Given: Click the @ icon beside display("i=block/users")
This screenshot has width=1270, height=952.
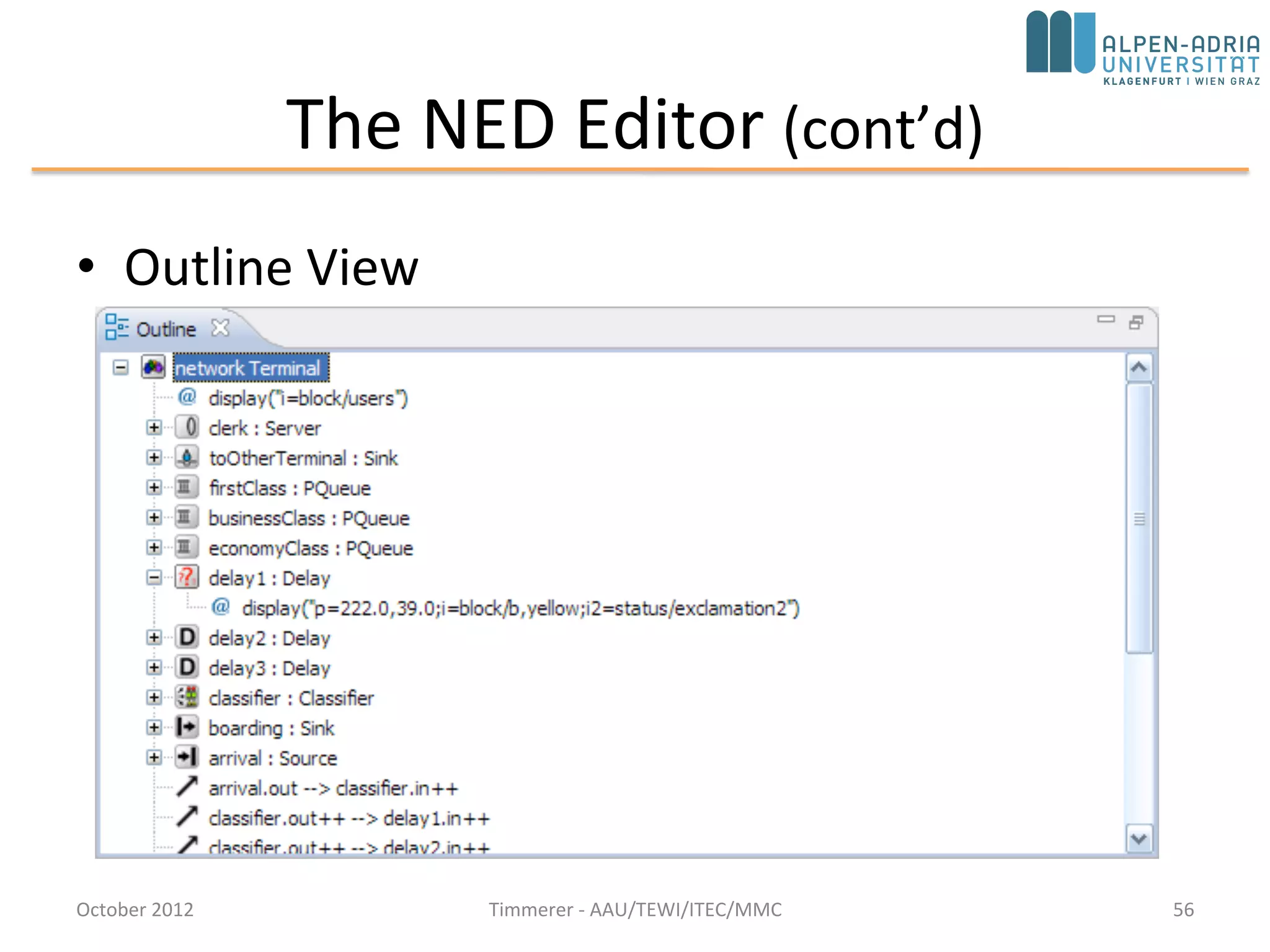Looking at the screenshot, I should [187, 397].
